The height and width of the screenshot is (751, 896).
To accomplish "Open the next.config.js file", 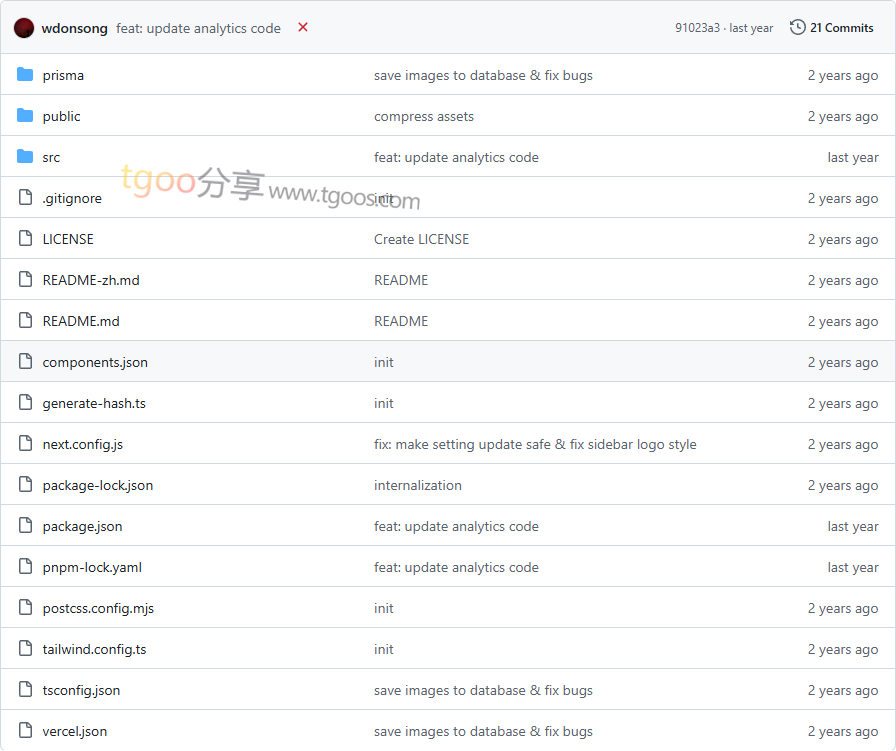I will [83, 444].
